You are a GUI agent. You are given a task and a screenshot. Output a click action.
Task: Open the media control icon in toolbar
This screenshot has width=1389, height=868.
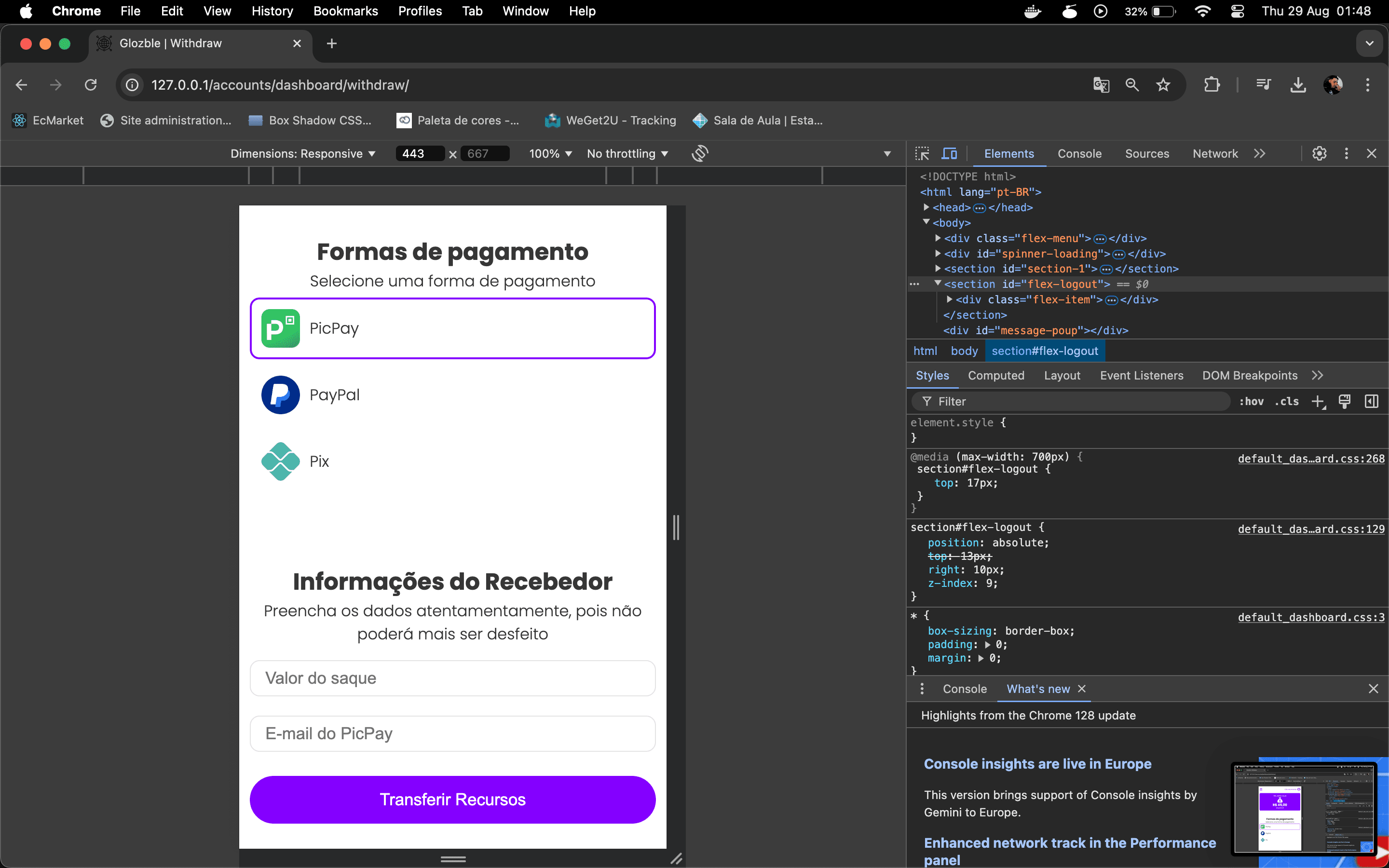[x=1263, y=85]
